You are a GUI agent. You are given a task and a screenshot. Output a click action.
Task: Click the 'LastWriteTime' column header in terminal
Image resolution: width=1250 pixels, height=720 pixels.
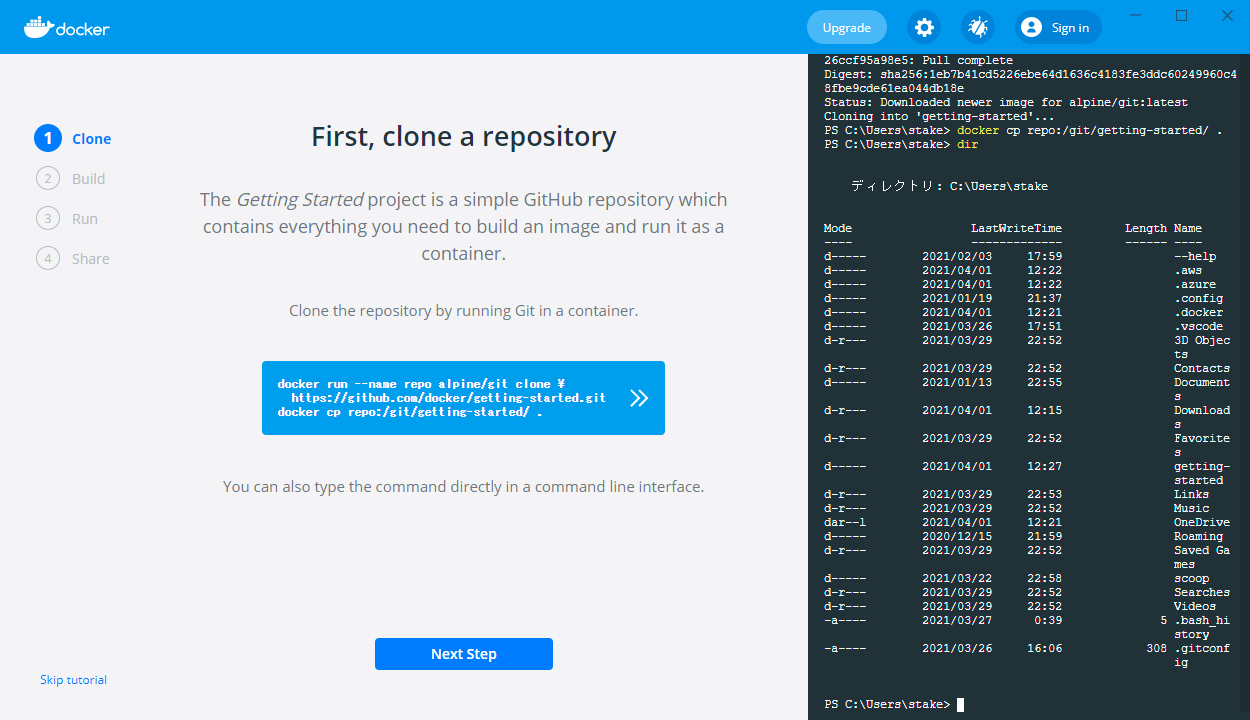(x=1016, y=228)
